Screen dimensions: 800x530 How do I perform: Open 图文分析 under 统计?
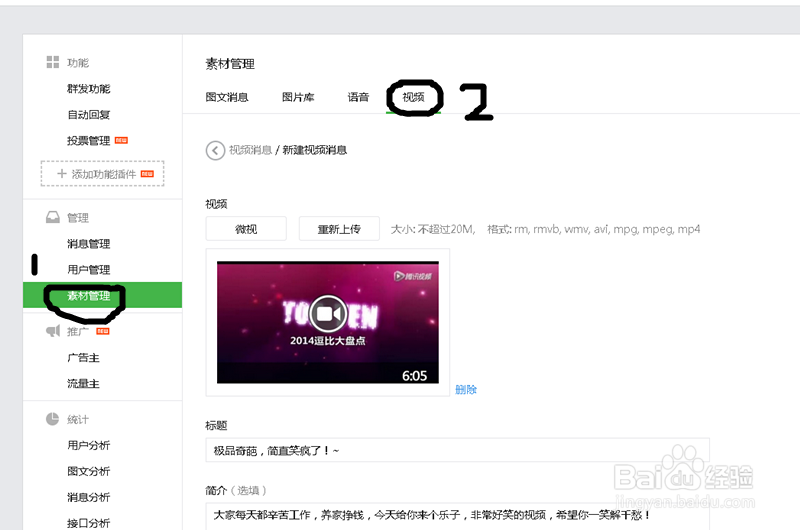89,471
